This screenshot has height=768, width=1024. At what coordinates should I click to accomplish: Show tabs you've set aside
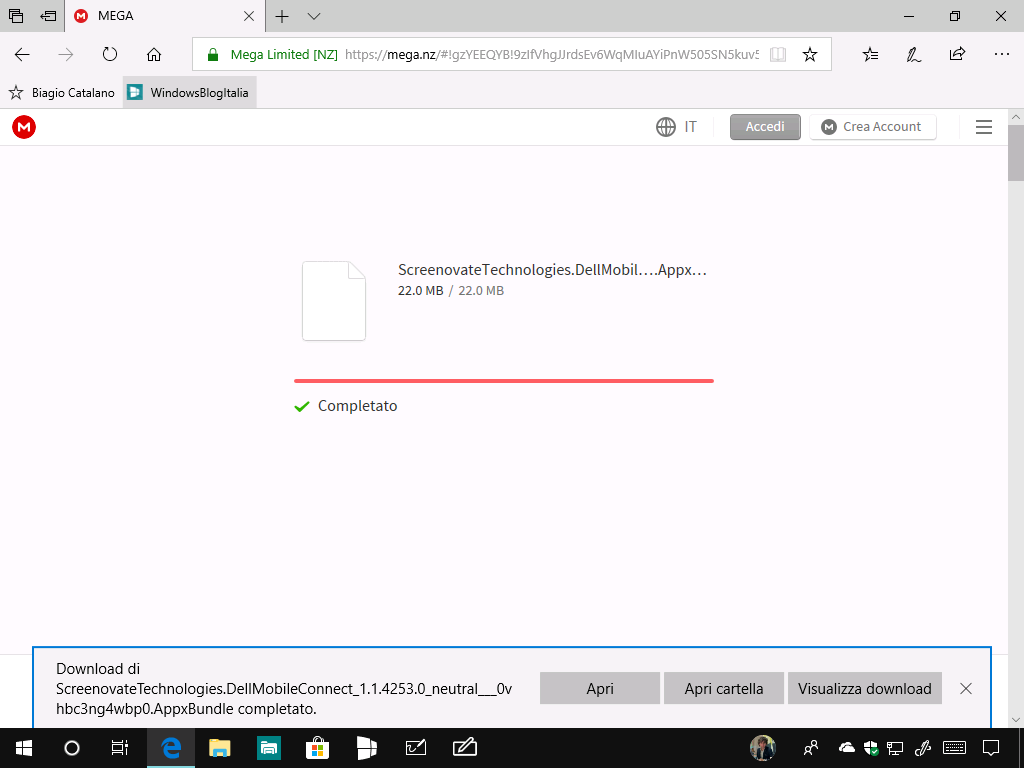click(x=16, y=16)
